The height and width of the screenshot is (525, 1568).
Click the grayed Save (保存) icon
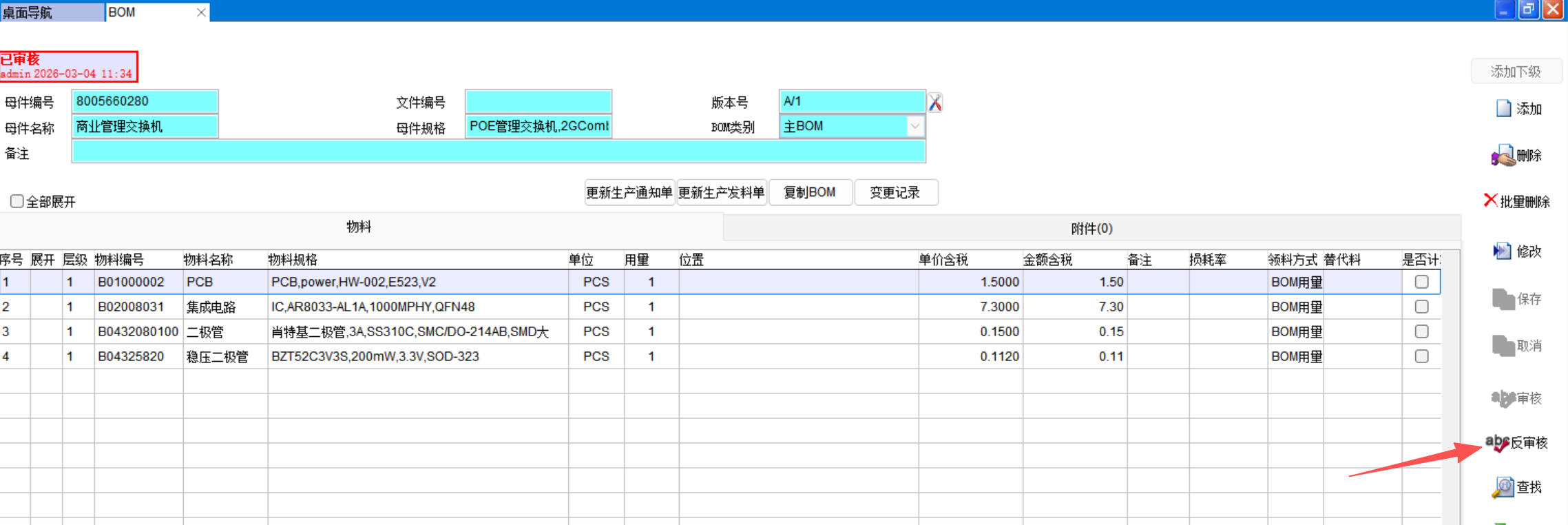1503,299
